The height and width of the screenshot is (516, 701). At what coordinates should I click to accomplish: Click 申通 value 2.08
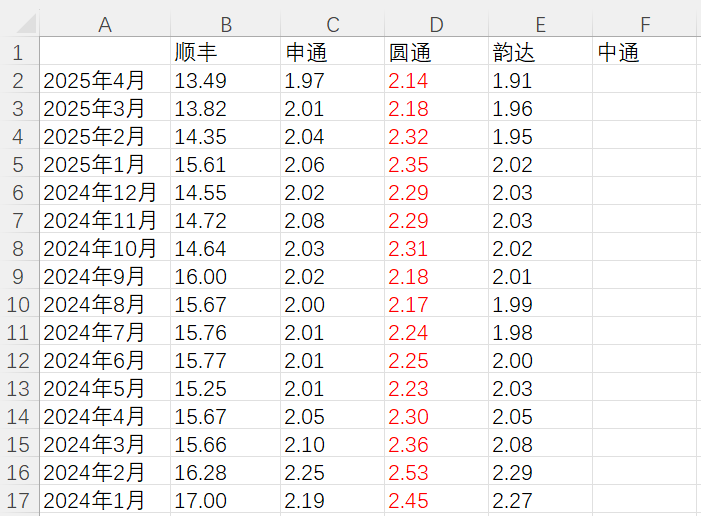tap(333, 220)
